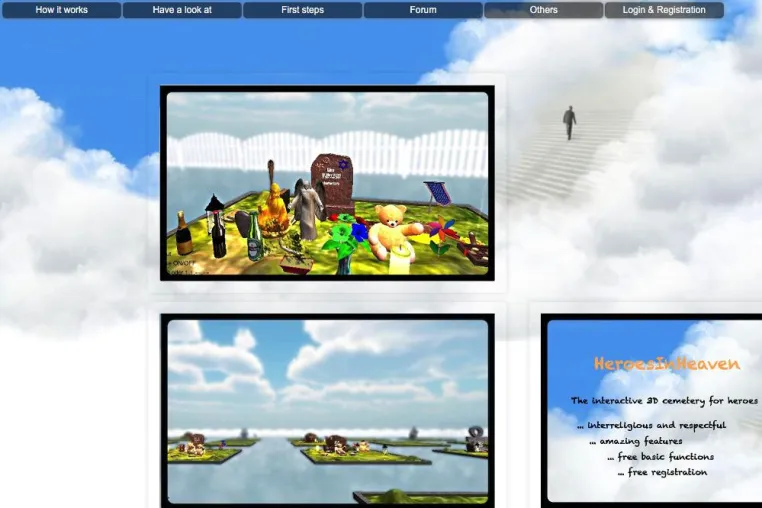Click the HeroesInHeaven intro slide
Screen dimensions: 762x508
[651, 411]
